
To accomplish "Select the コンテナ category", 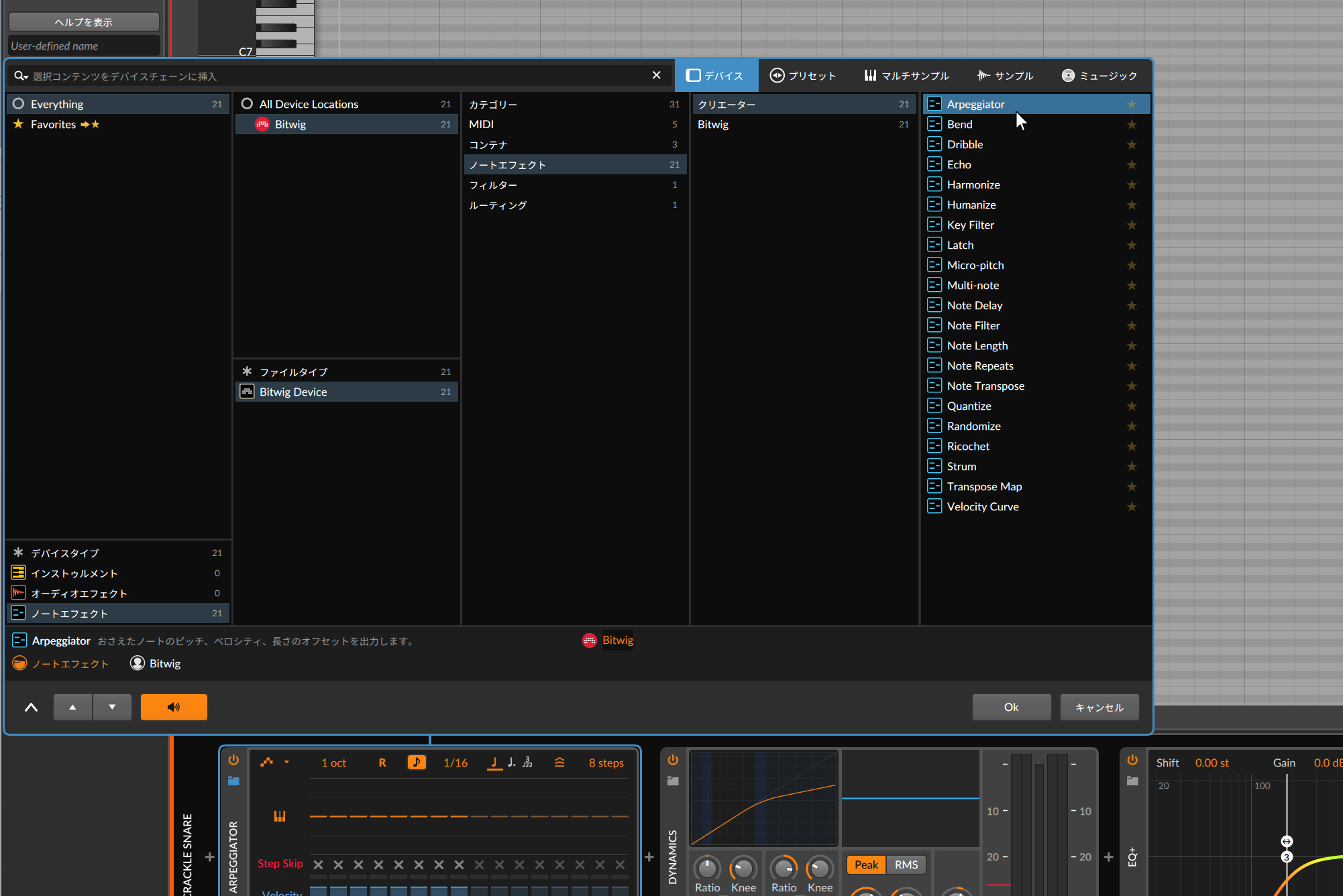I will [574, 144].
